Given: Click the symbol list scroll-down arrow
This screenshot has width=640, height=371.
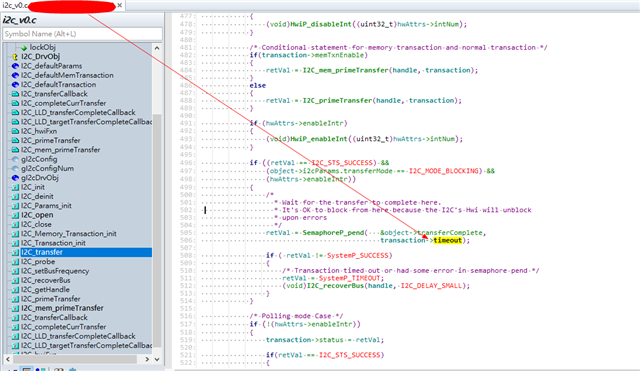Looking at the screenshot, I should pos(157,359).
